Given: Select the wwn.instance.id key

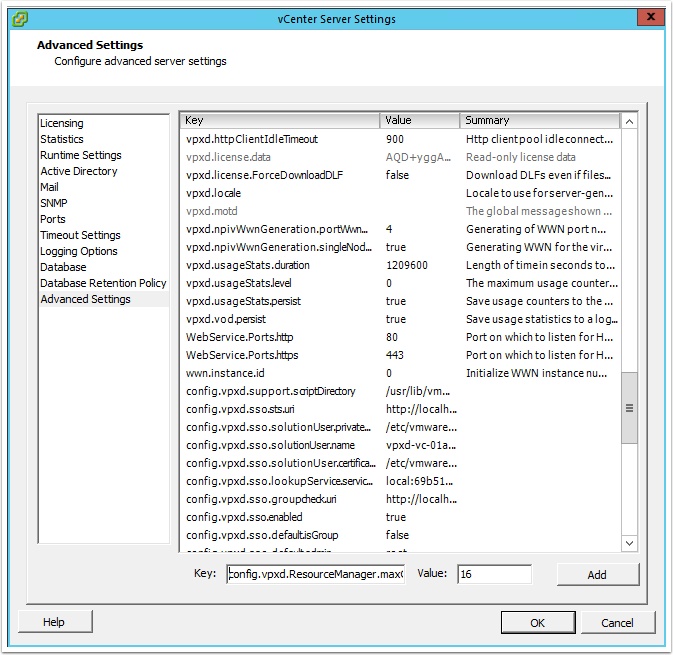Looking at the screenshot, I should tap(225, 373).
